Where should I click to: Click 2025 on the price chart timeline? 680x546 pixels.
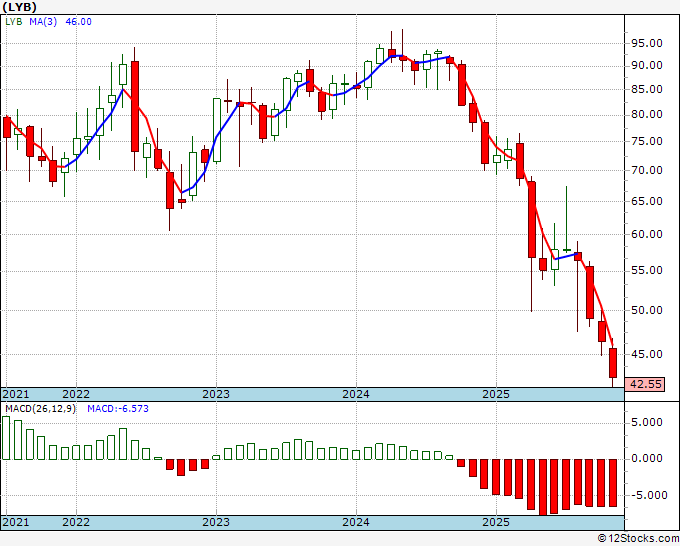click(496, 395)
